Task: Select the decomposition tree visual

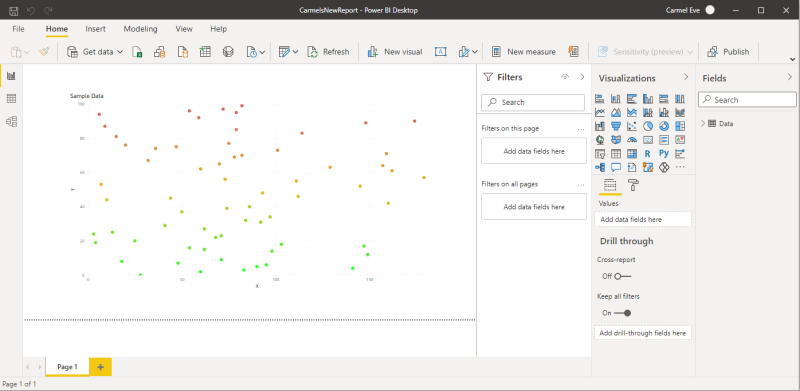Action: tap(600, 167)
